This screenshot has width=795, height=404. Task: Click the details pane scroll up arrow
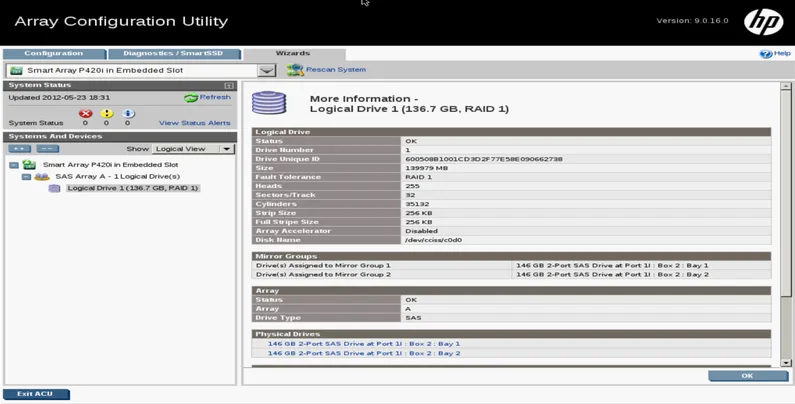(786, 87)
